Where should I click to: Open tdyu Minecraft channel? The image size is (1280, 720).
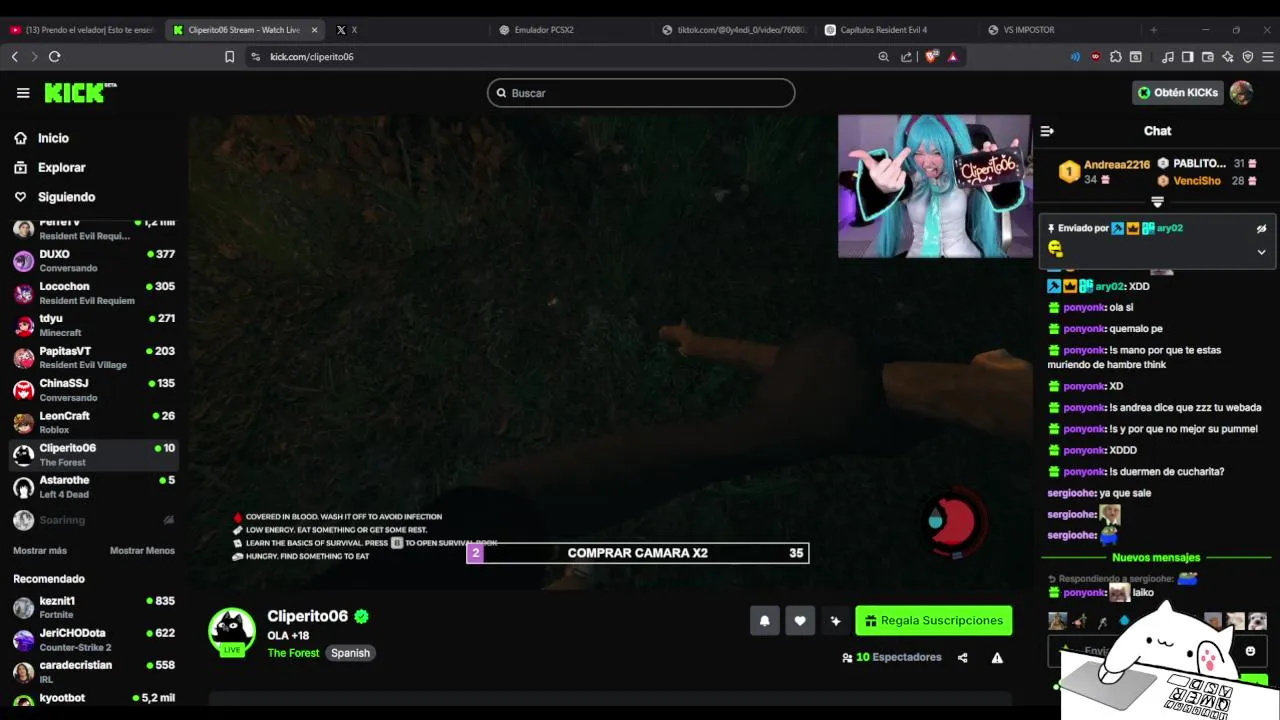tap(93, 325)
